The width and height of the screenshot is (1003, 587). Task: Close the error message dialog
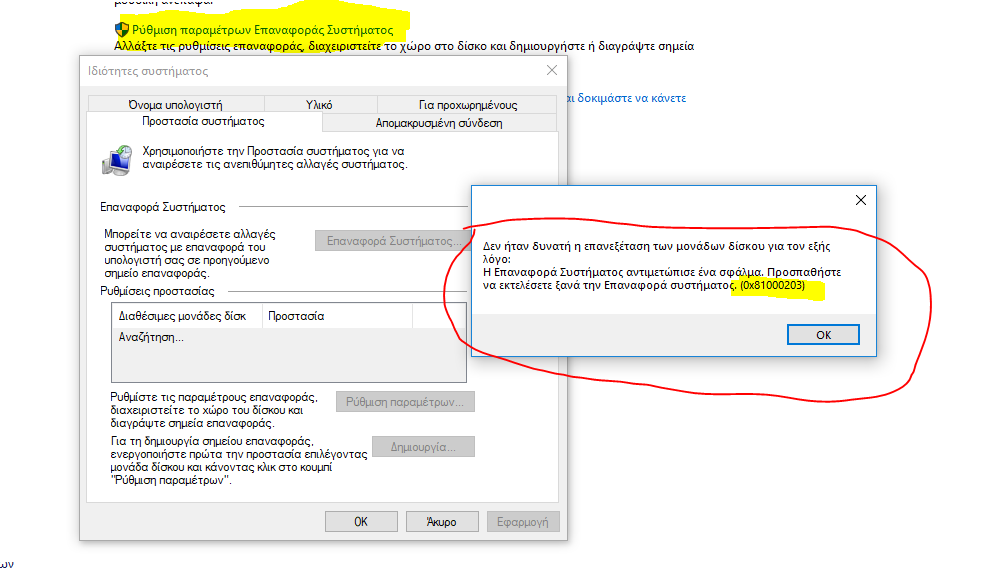(x=860, y=200)
